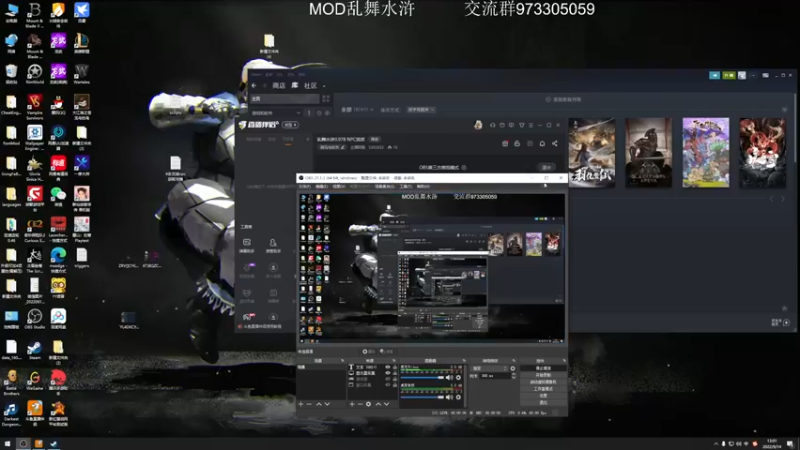Open the Warnales desktop shortcut

[82, 74]
